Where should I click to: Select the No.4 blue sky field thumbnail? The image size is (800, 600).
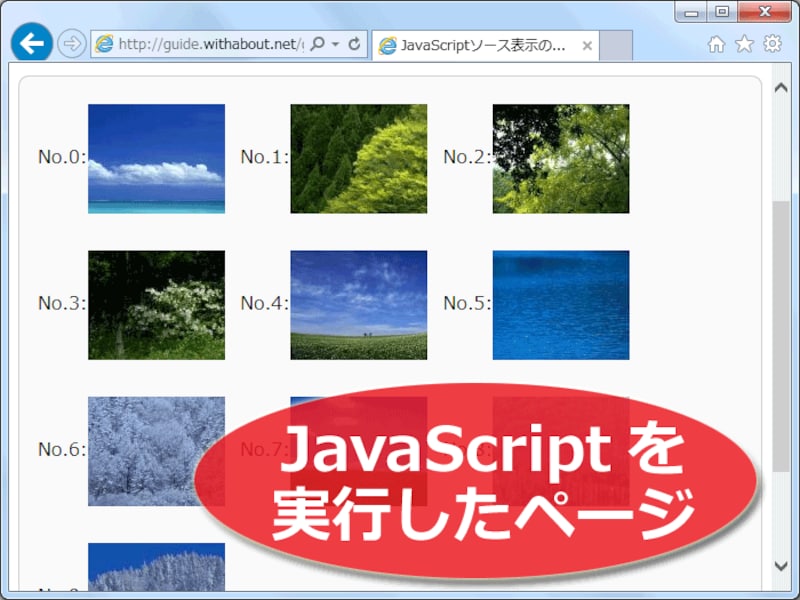tap(358, 304)
